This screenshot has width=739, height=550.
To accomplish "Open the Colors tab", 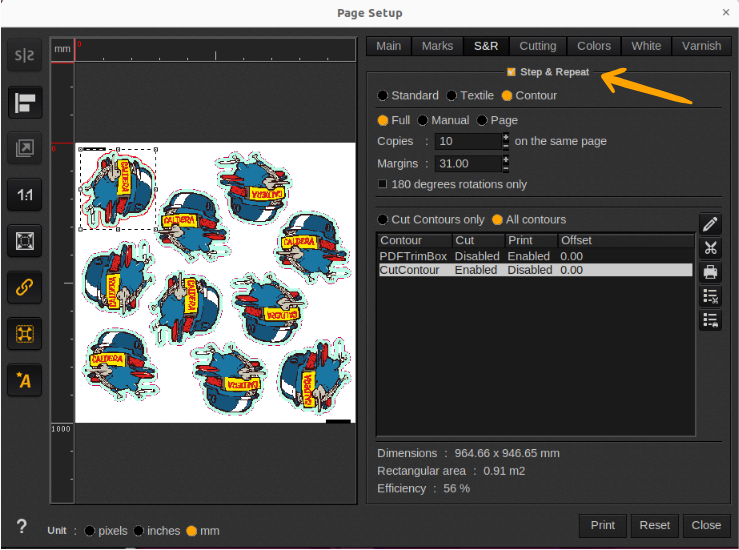I will coord(593,46).
